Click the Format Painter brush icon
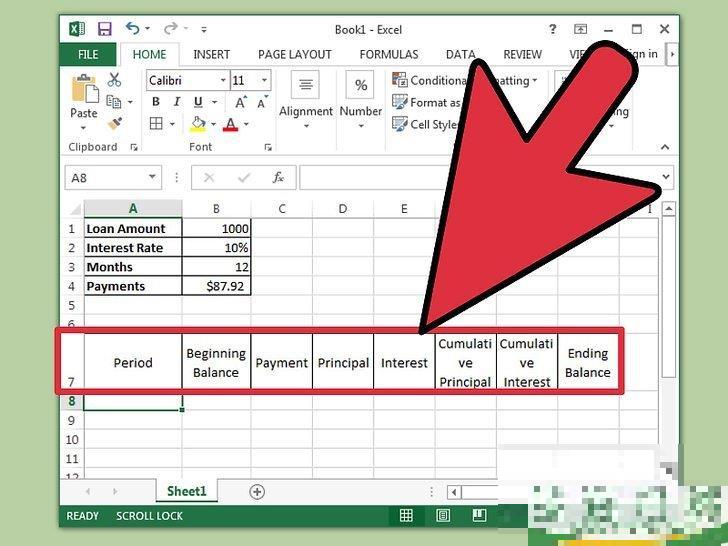 click(114, 123)
